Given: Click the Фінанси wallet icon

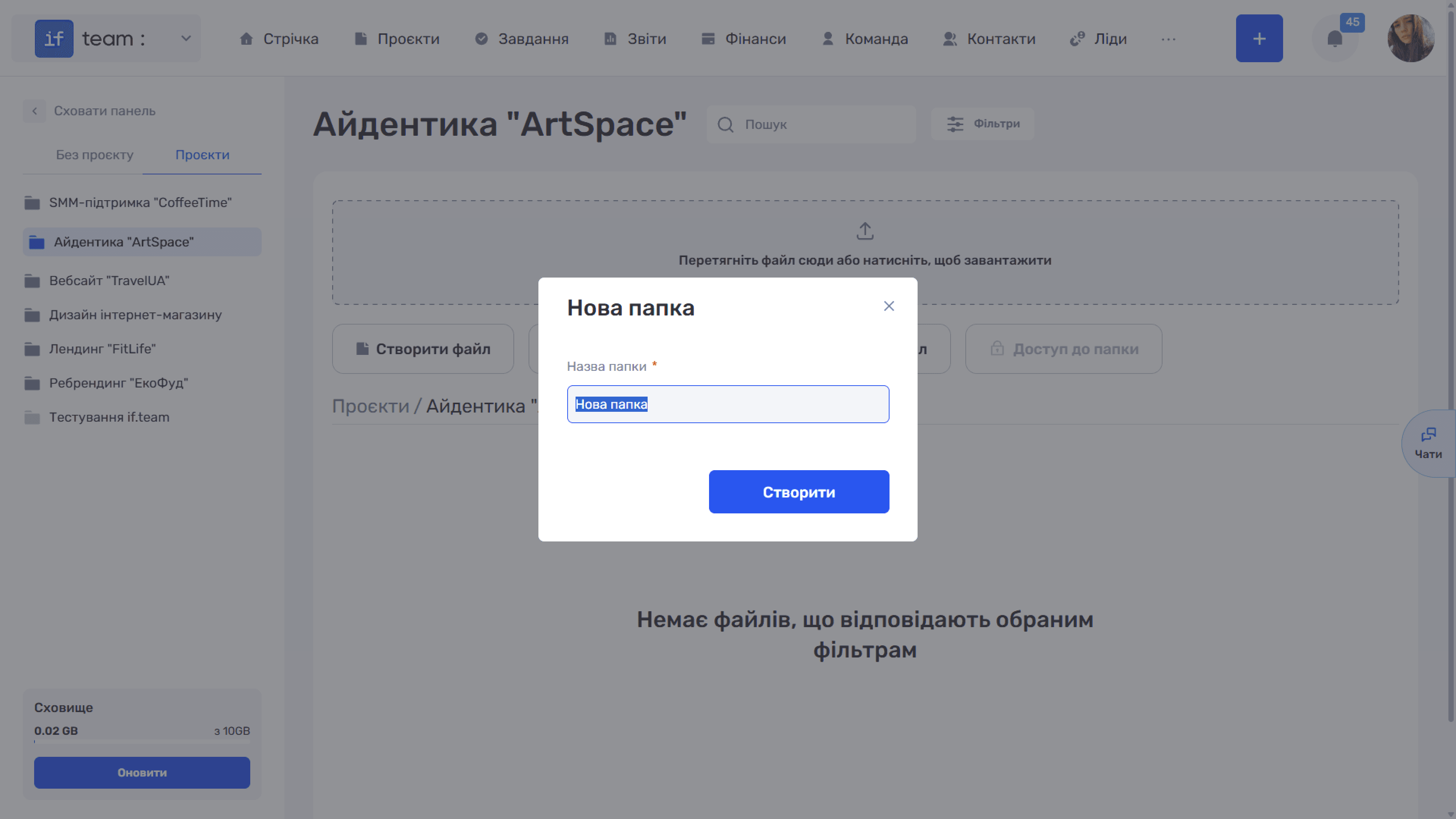Looking at the screenshot, I should pyautogui.click(x=708, y=38).
